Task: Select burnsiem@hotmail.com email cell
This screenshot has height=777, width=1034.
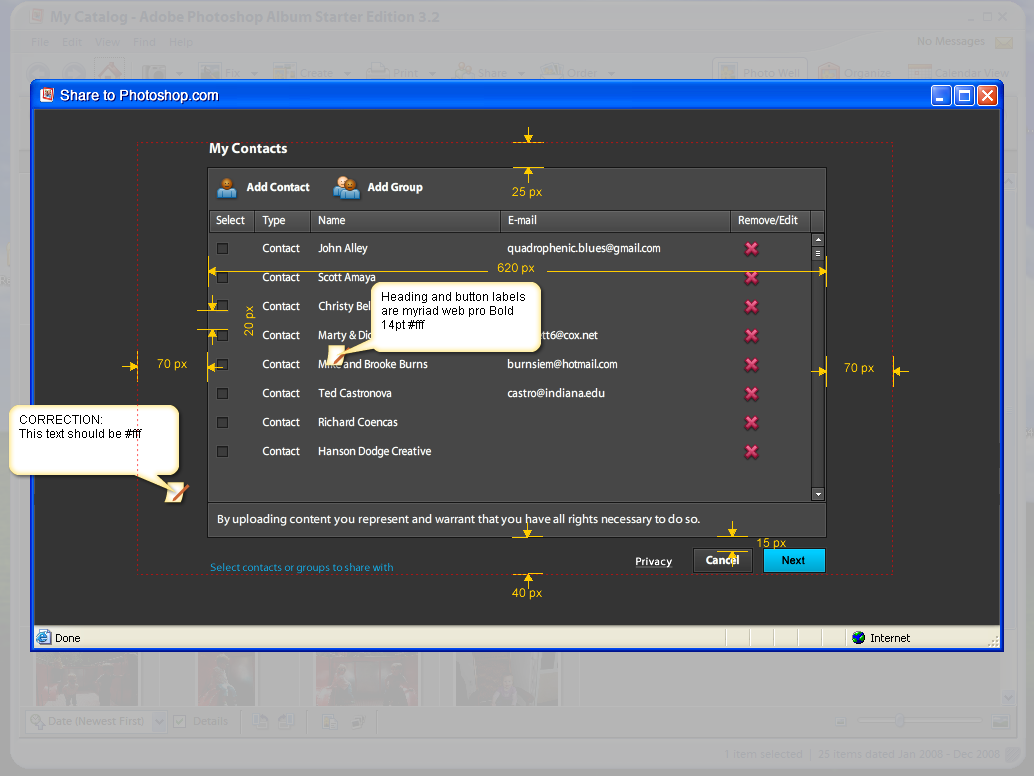Action: pyautogui.click(x=562, y=365)
